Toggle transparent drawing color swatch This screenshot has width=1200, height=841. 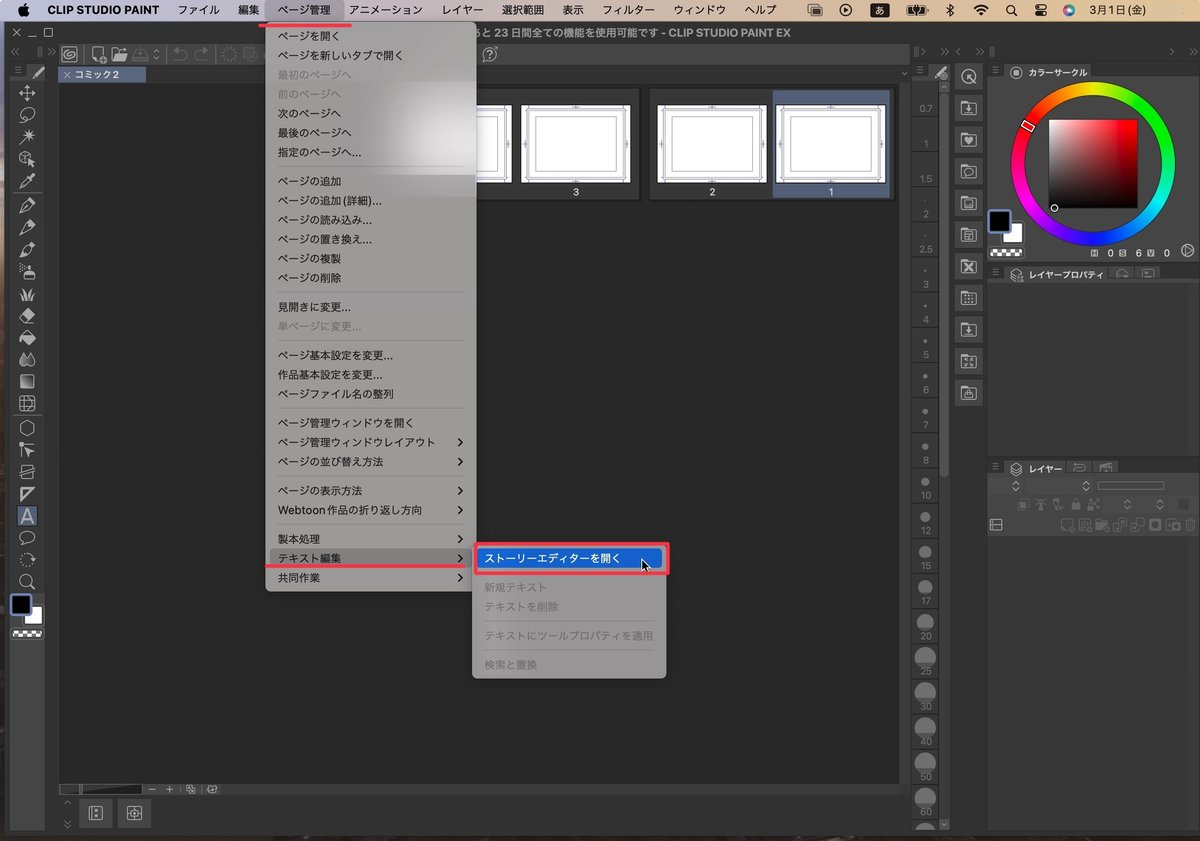pos(27,632)
